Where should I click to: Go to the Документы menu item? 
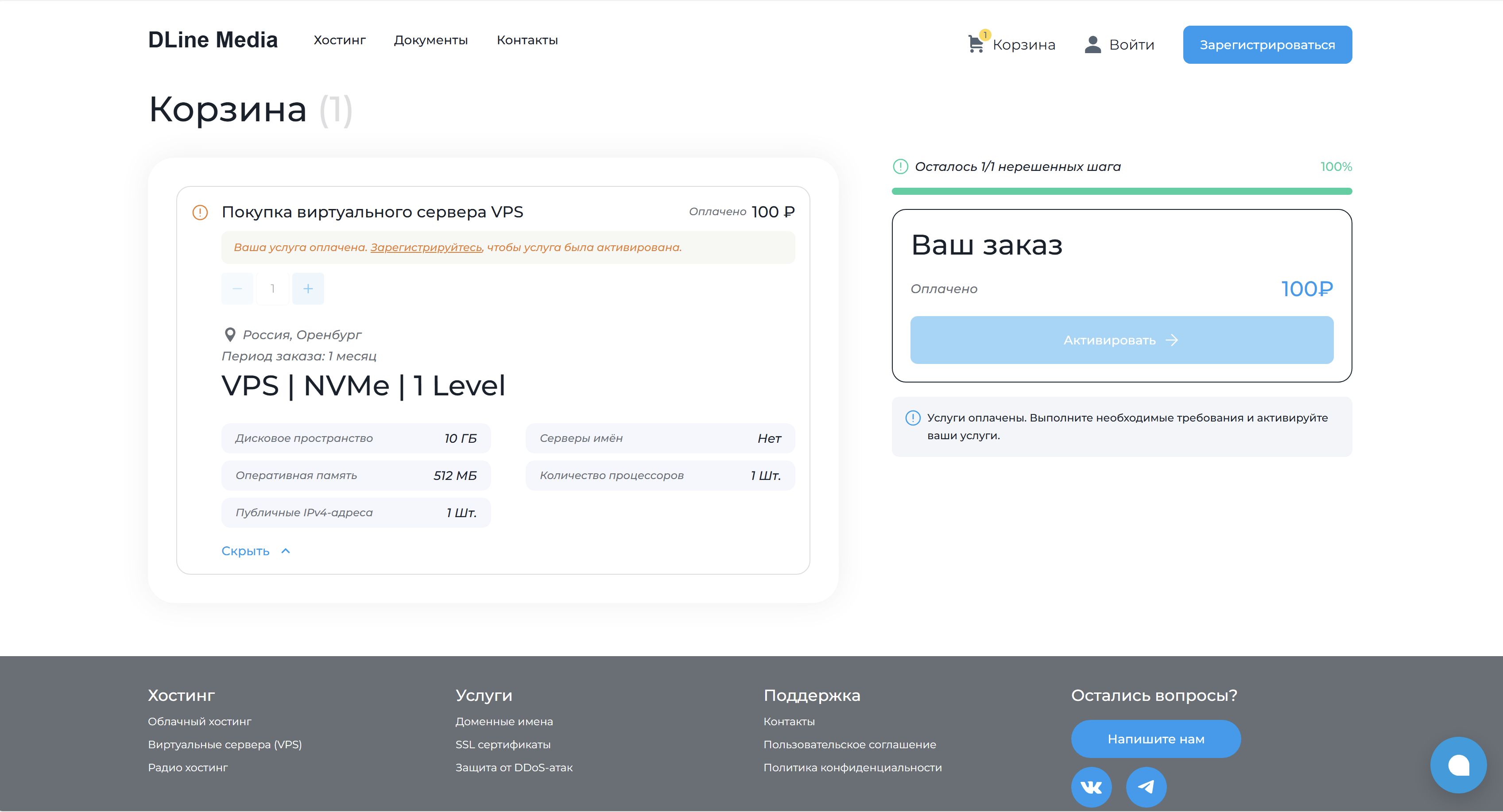point(430,40)
